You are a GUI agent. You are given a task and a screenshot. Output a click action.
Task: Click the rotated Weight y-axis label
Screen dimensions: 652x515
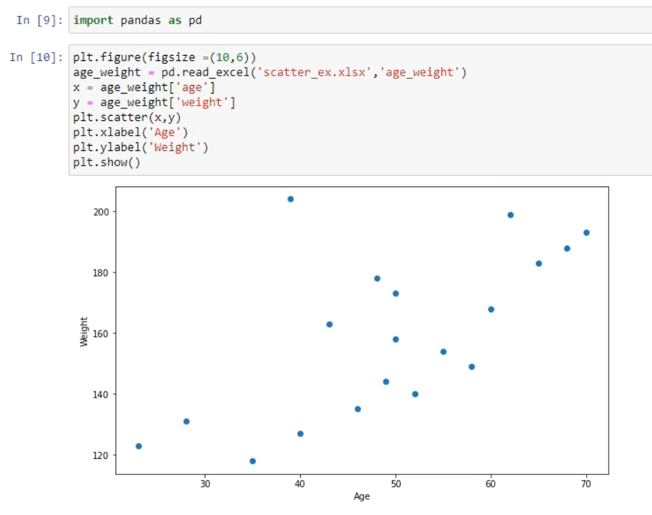84,333
